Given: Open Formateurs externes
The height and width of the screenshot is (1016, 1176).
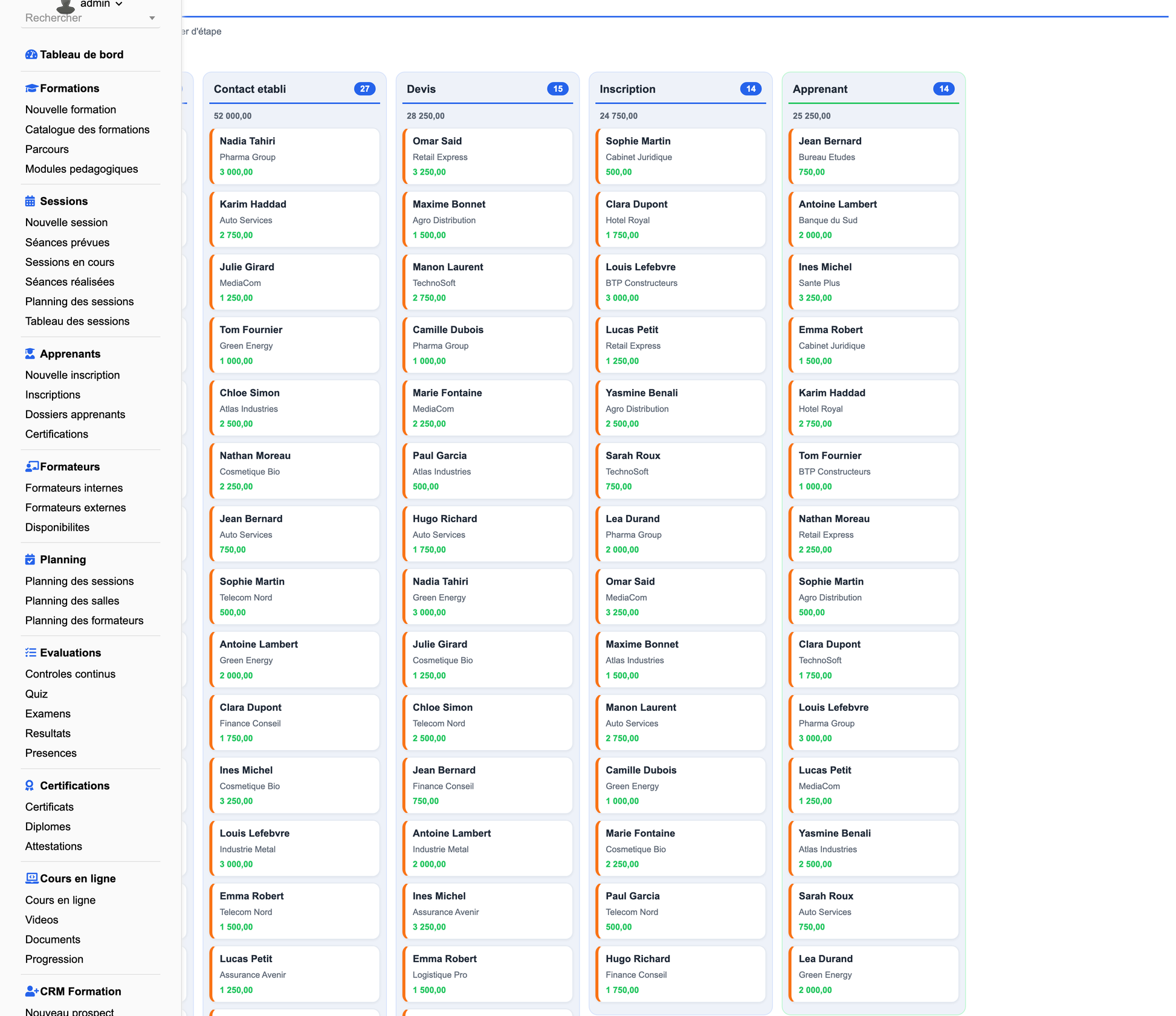Looking at the screenshot, I should 76,508.
